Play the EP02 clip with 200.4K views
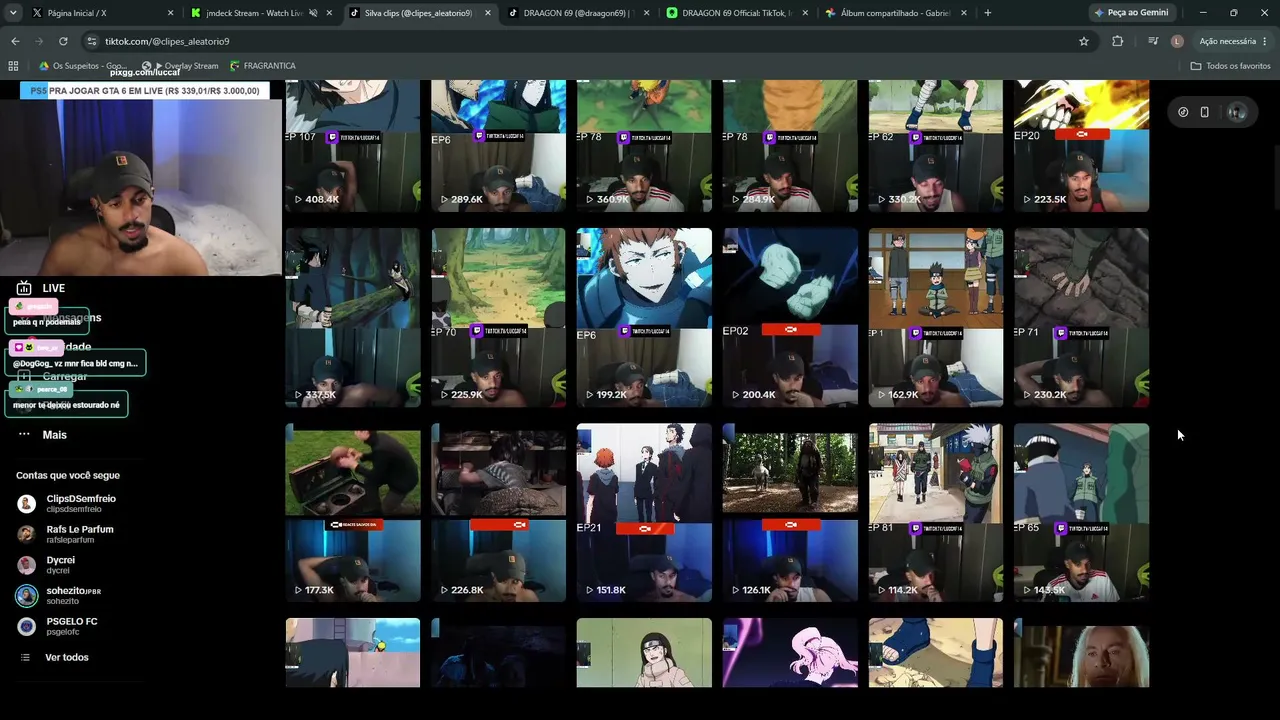Viewport: 1280px width, 720px height. pos(790,317)
